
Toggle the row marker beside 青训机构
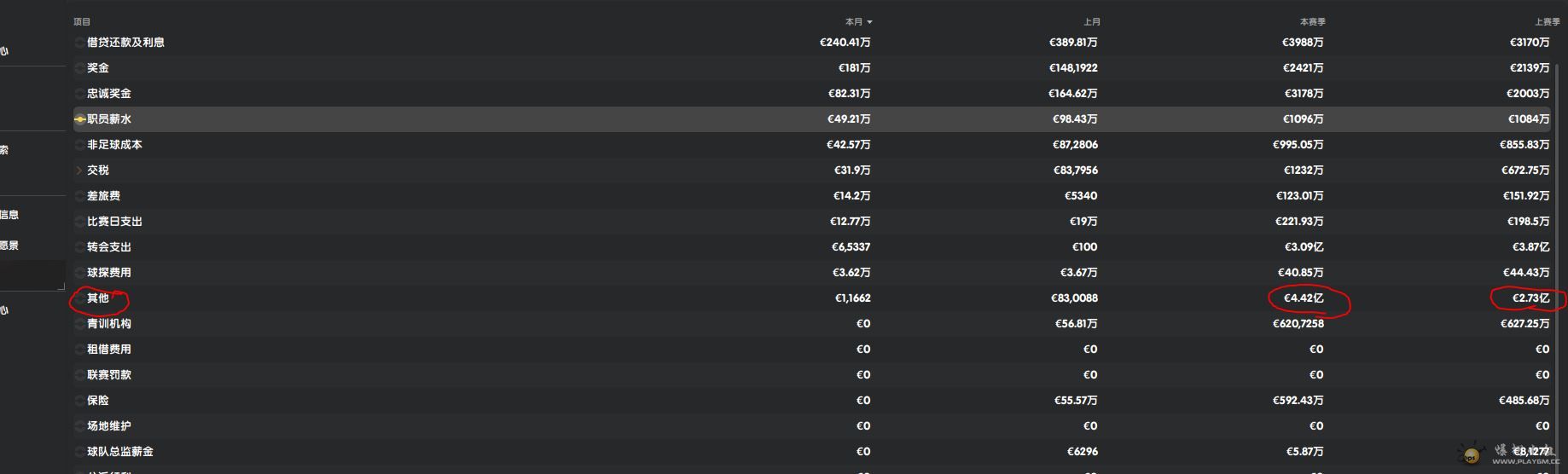point(79,323)
